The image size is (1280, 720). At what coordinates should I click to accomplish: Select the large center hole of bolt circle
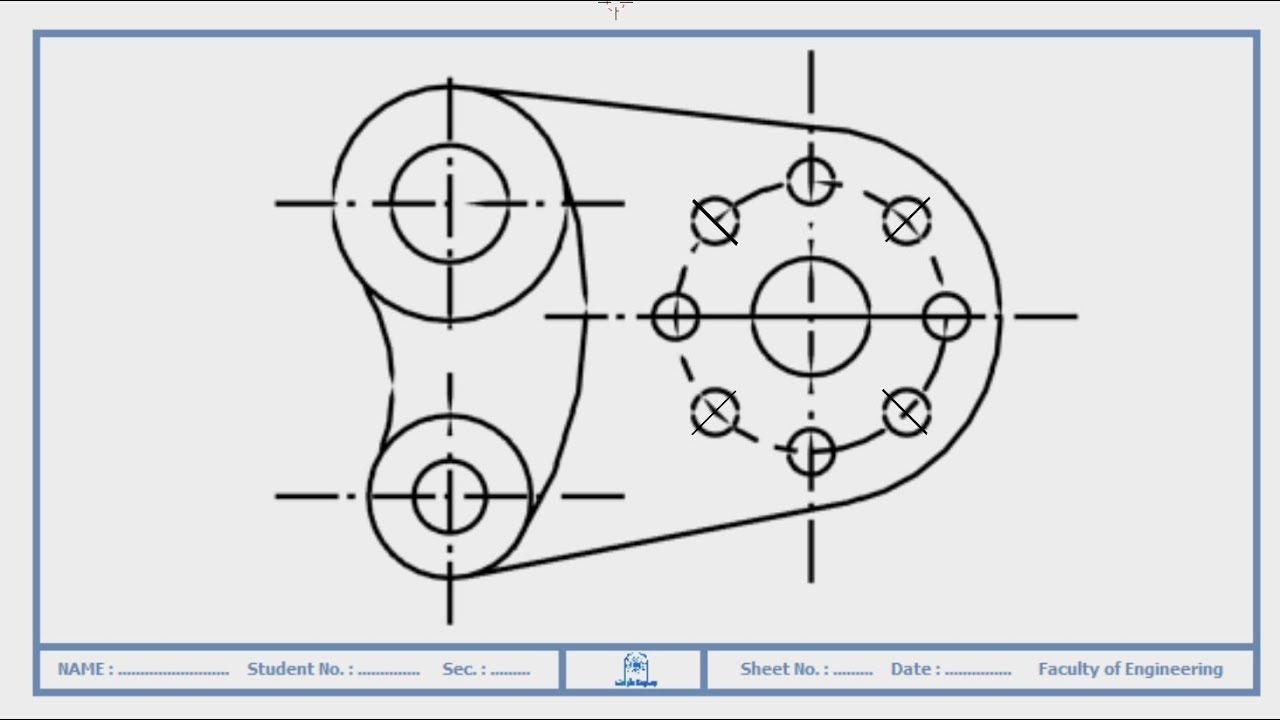click(x=811, y=316)
